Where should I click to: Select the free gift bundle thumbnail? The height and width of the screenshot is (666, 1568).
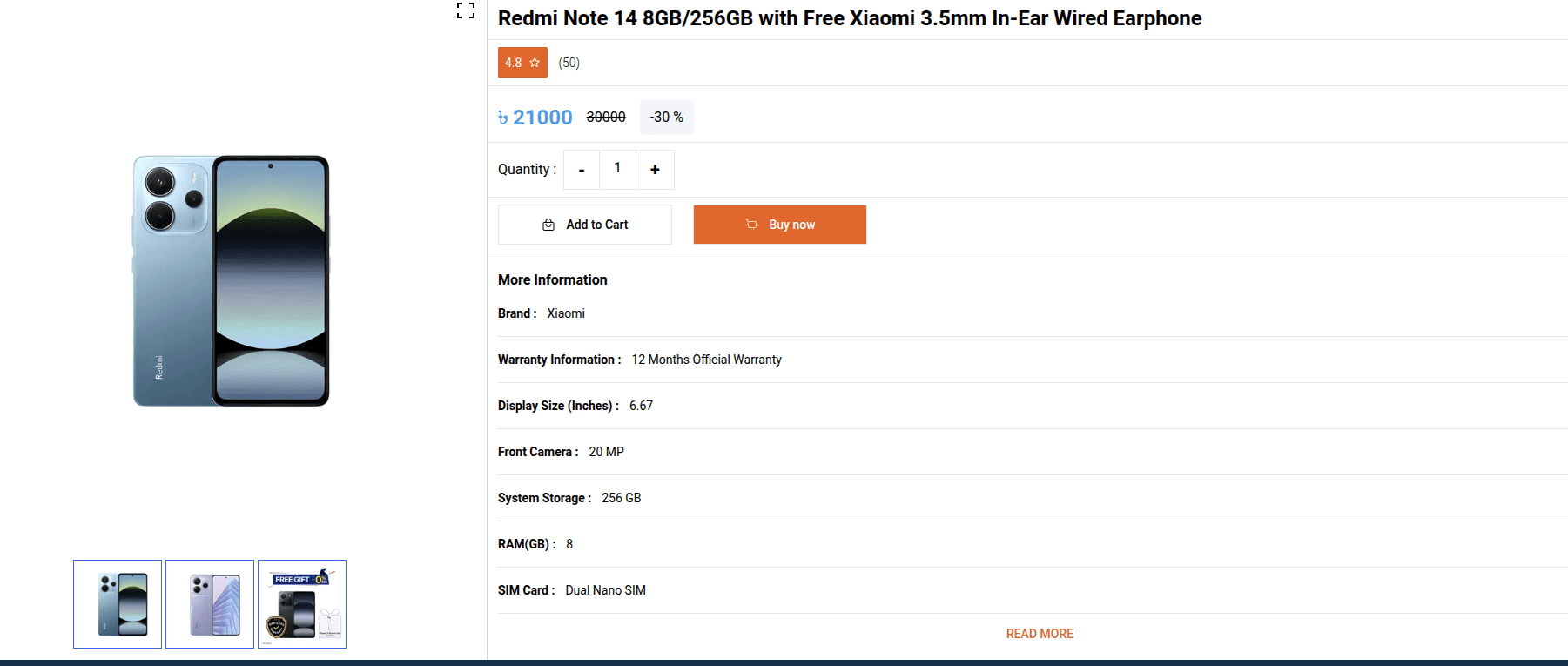(x=301, y=603)
